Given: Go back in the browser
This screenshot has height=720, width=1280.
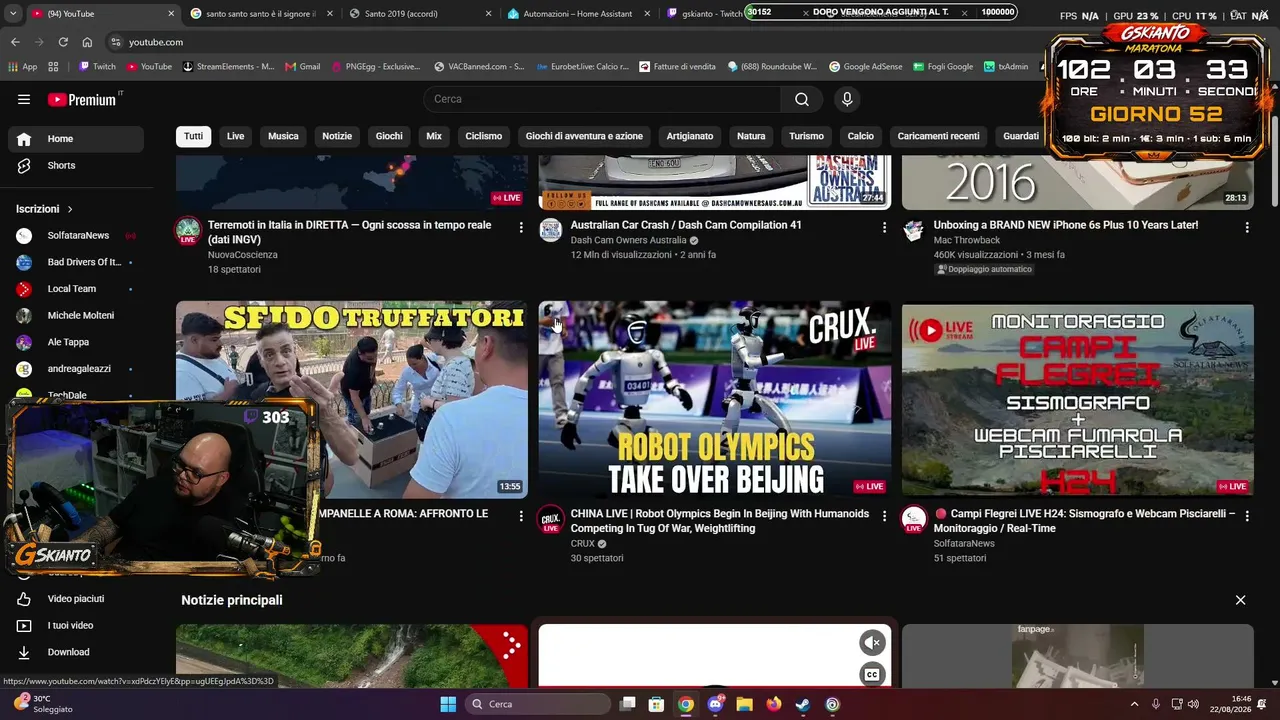Looking at the screenshot, I should [x=15, y=42].
